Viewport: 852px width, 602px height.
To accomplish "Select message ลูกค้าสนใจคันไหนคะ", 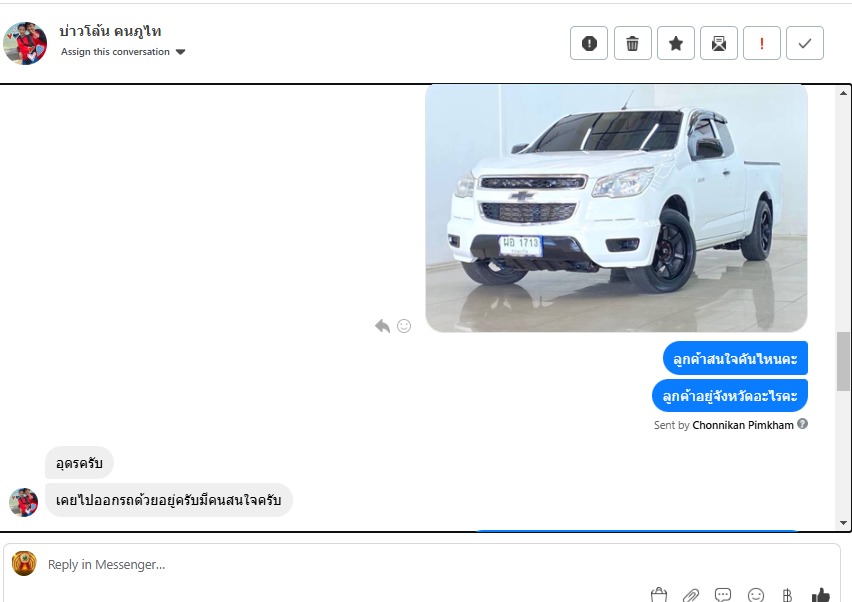I will [x=735, y=359].
